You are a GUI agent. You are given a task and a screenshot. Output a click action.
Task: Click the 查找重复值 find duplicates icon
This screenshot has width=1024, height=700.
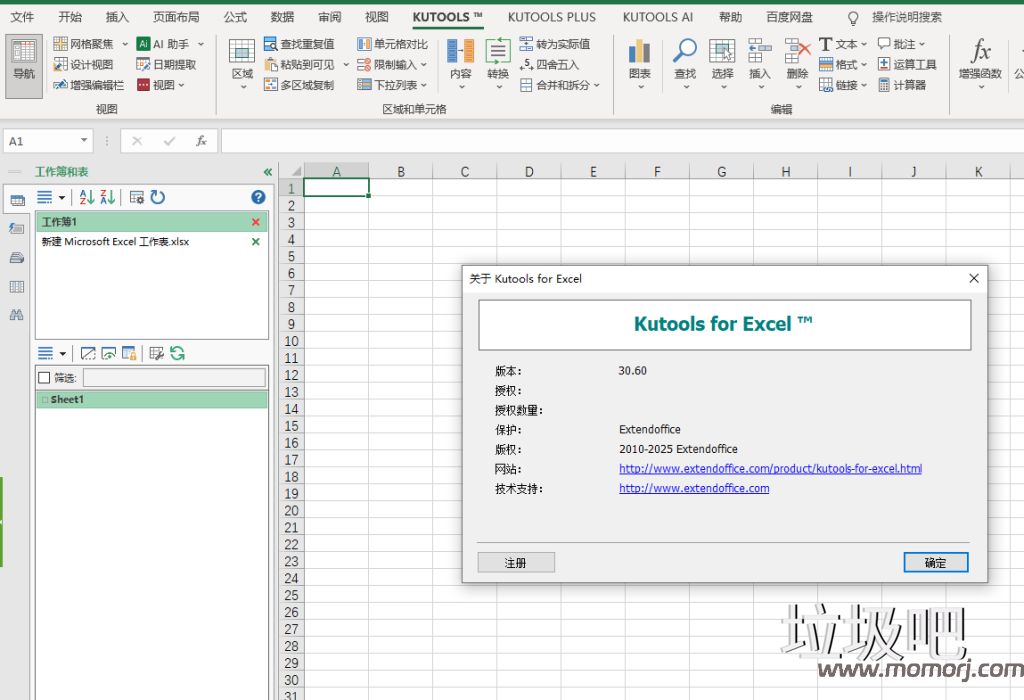271,44
